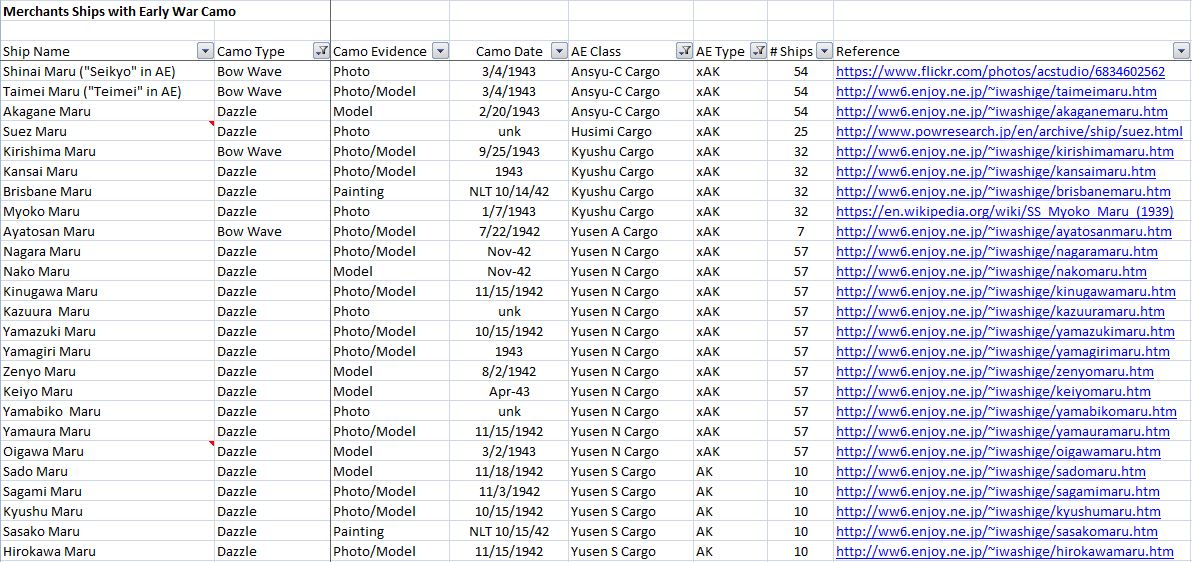Click the AE Class applied-filter icon
Screen dimensions: 1192x562
point(684,51)
